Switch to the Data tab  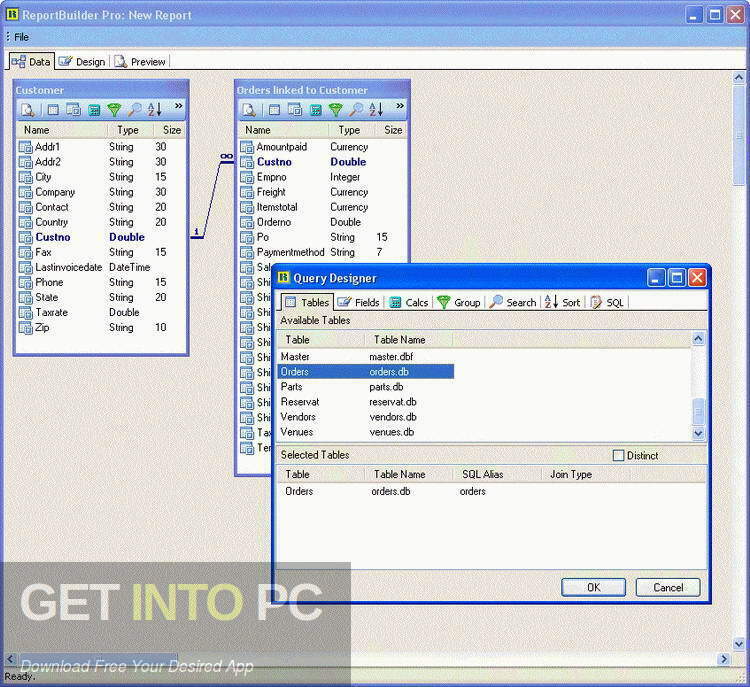pos(31,62)
